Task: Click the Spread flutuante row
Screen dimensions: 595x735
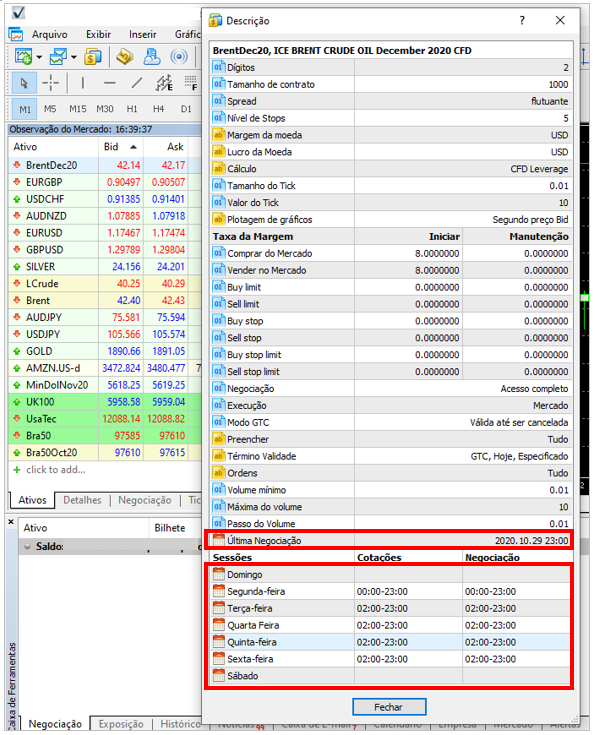Action: (x=392, y=101)
